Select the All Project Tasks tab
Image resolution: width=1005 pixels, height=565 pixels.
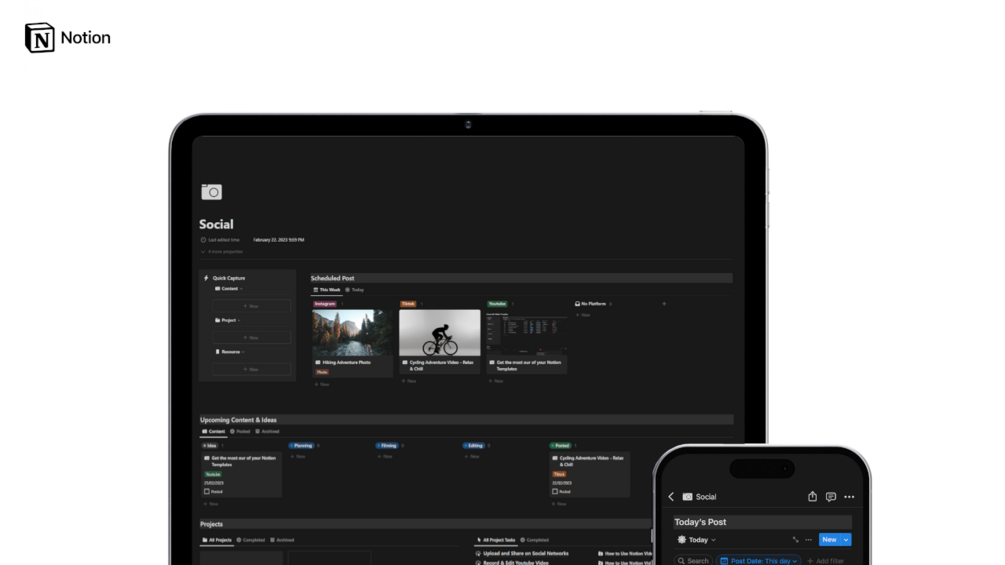click(496, 540)
